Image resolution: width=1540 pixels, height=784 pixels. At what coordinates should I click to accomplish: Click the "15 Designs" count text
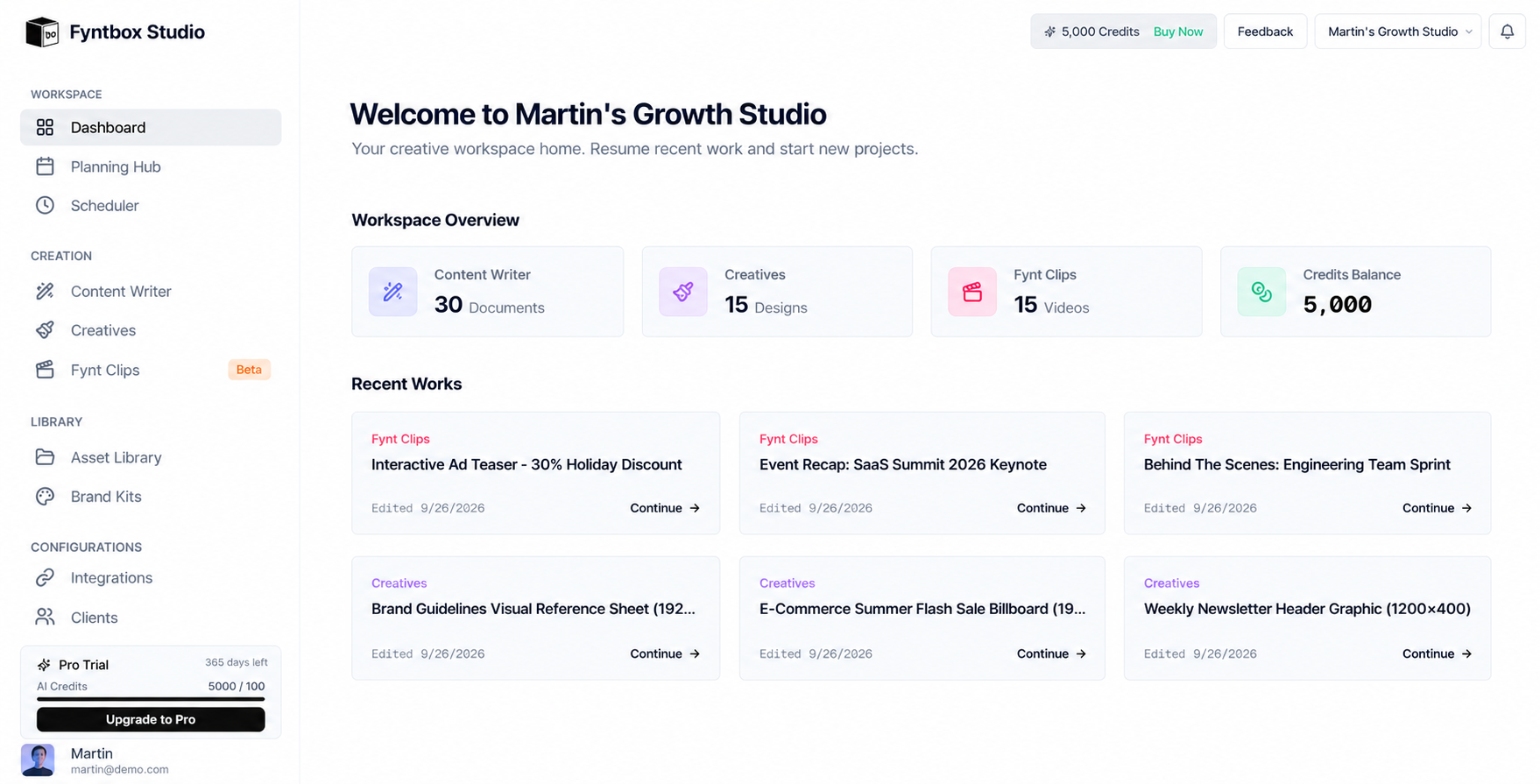click(x=766, y=306)
